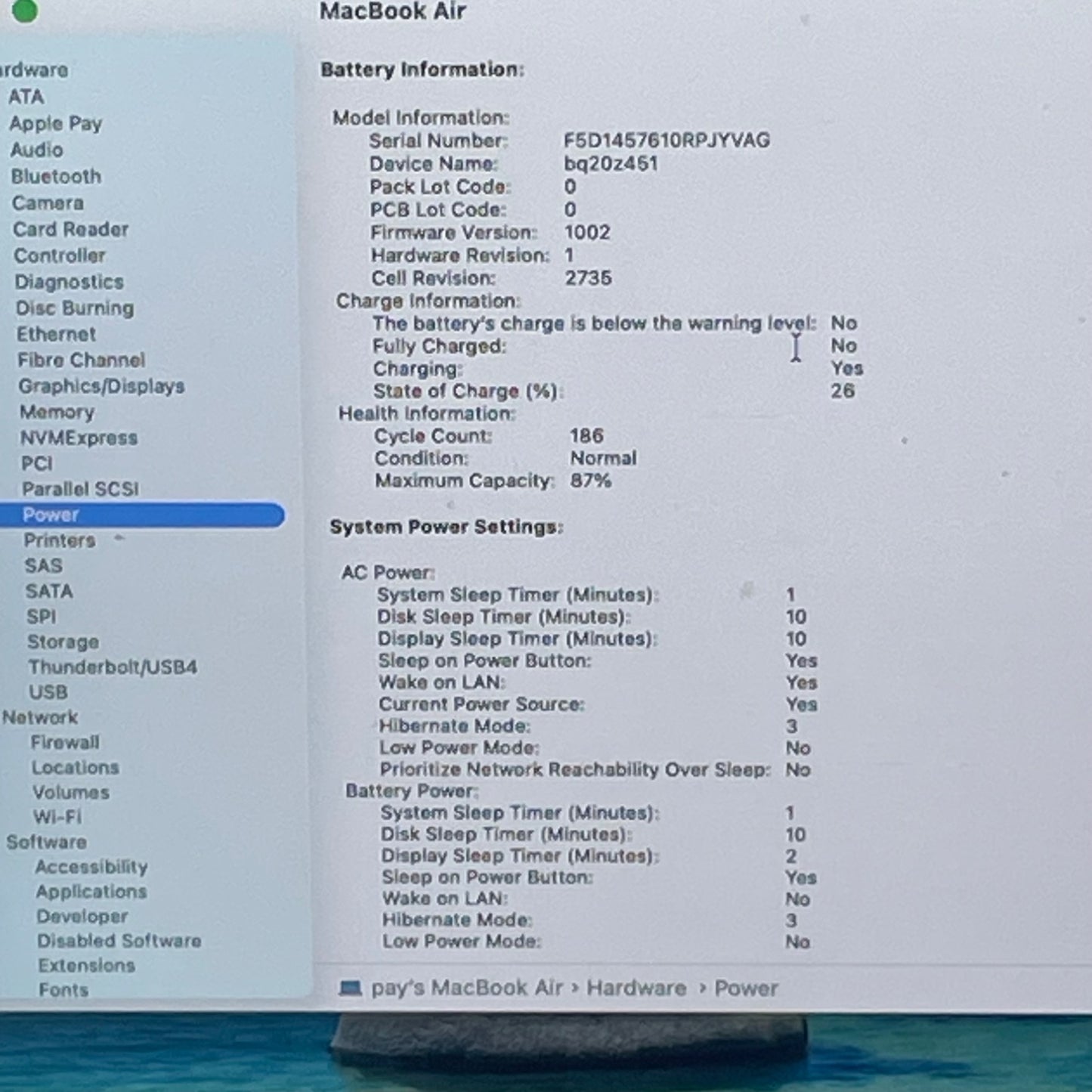Image resolution: width=1092 pixels, height=1092 pixels.
Task: Select Developer under Software
Action: [82, 916]
